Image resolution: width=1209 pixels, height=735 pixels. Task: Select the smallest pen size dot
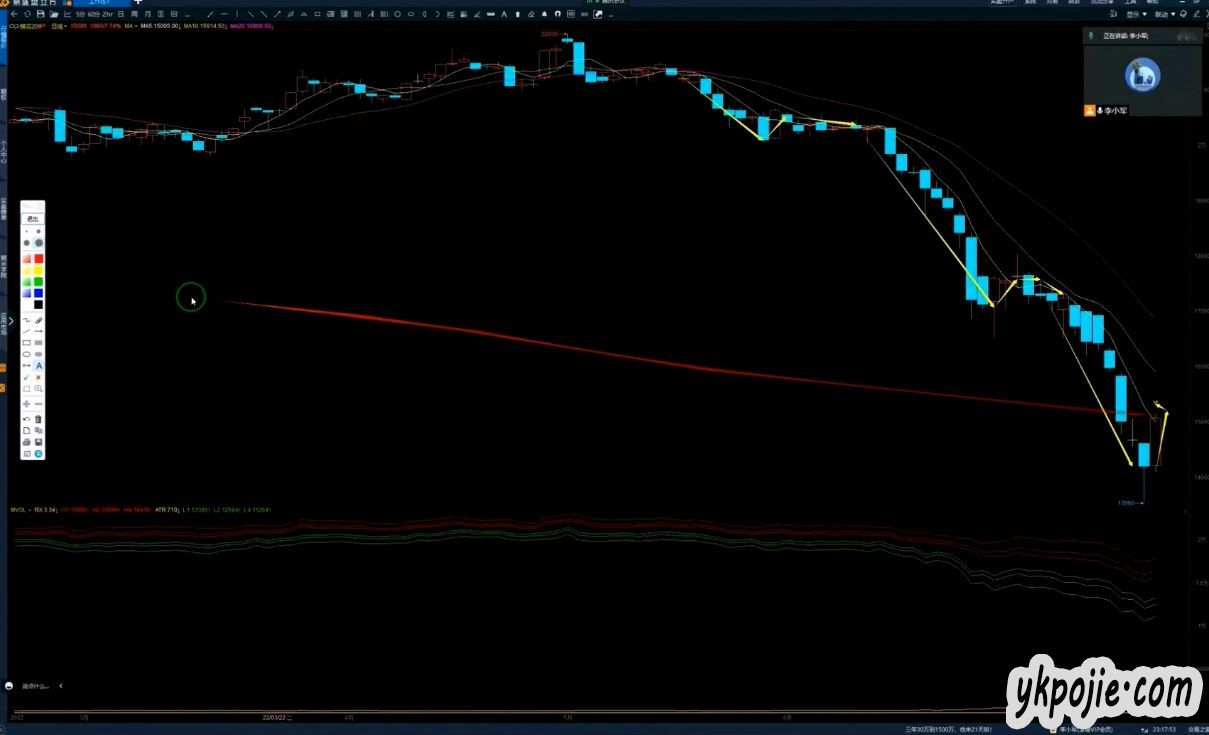(x=27, y=231)
